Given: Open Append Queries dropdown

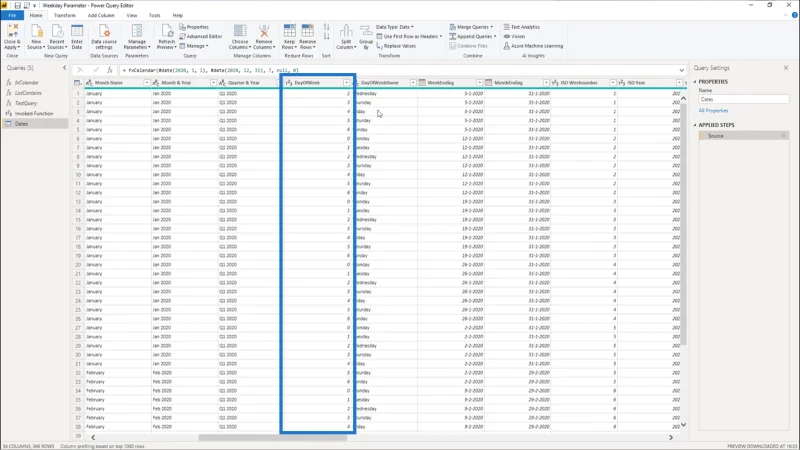Looking at the screenshot, I should 472,36.
